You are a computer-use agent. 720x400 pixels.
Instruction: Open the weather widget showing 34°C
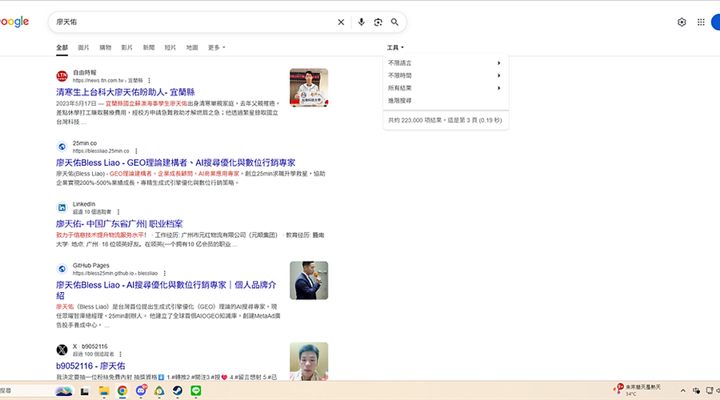[x=637, y=390]
